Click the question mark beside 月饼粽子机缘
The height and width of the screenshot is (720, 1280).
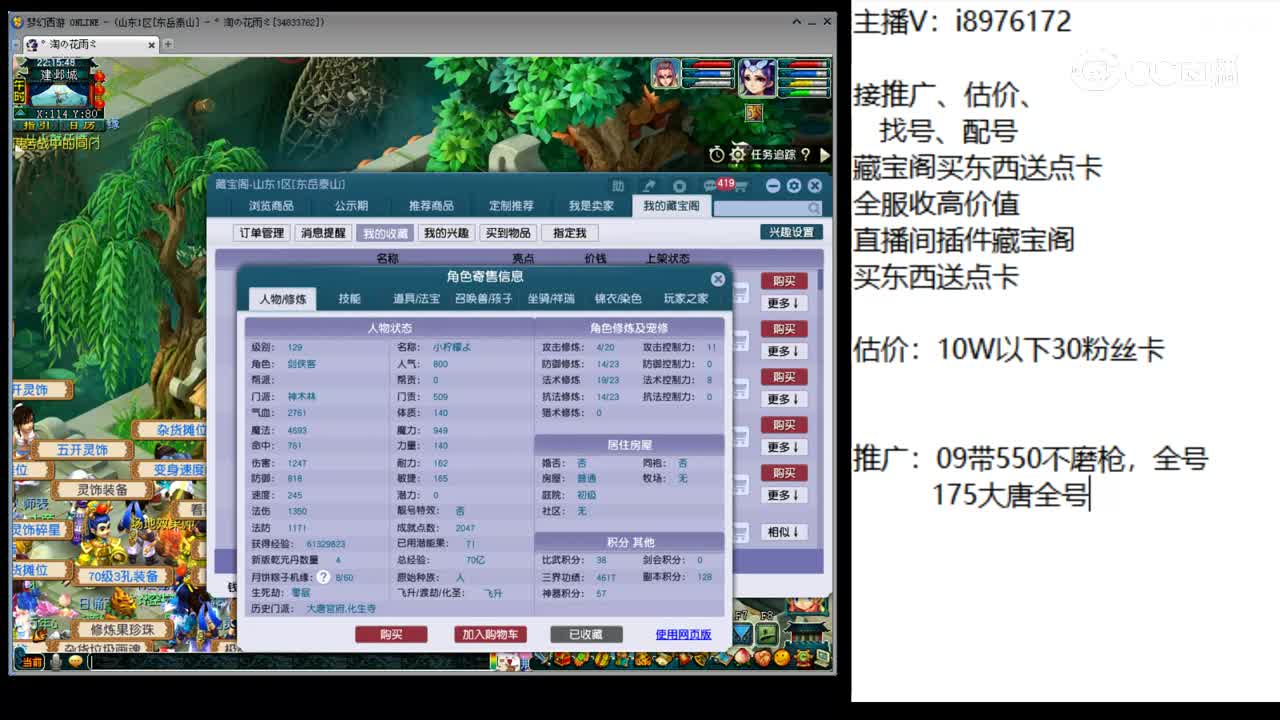click(x=323, y=577)
